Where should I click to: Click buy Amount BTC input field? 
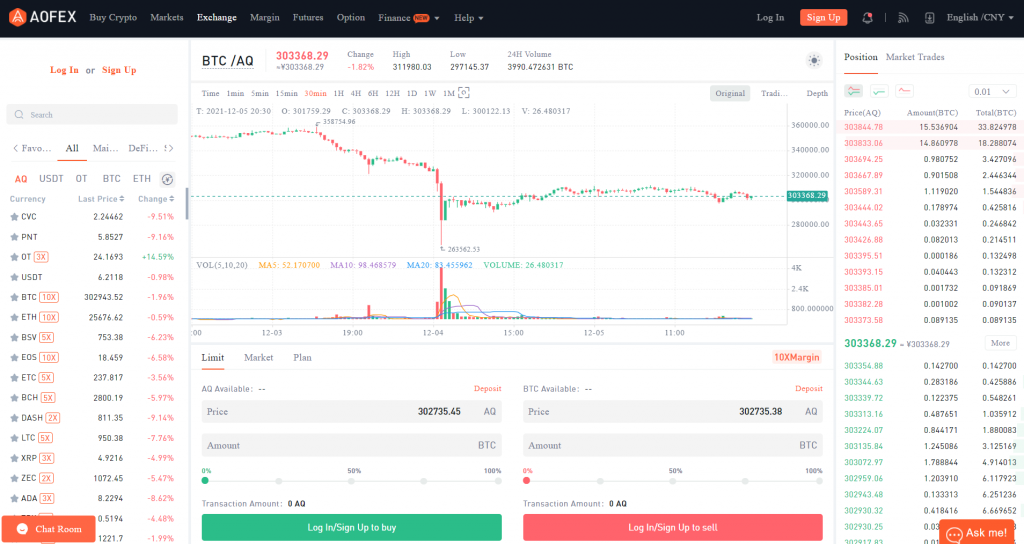(351, 445)
